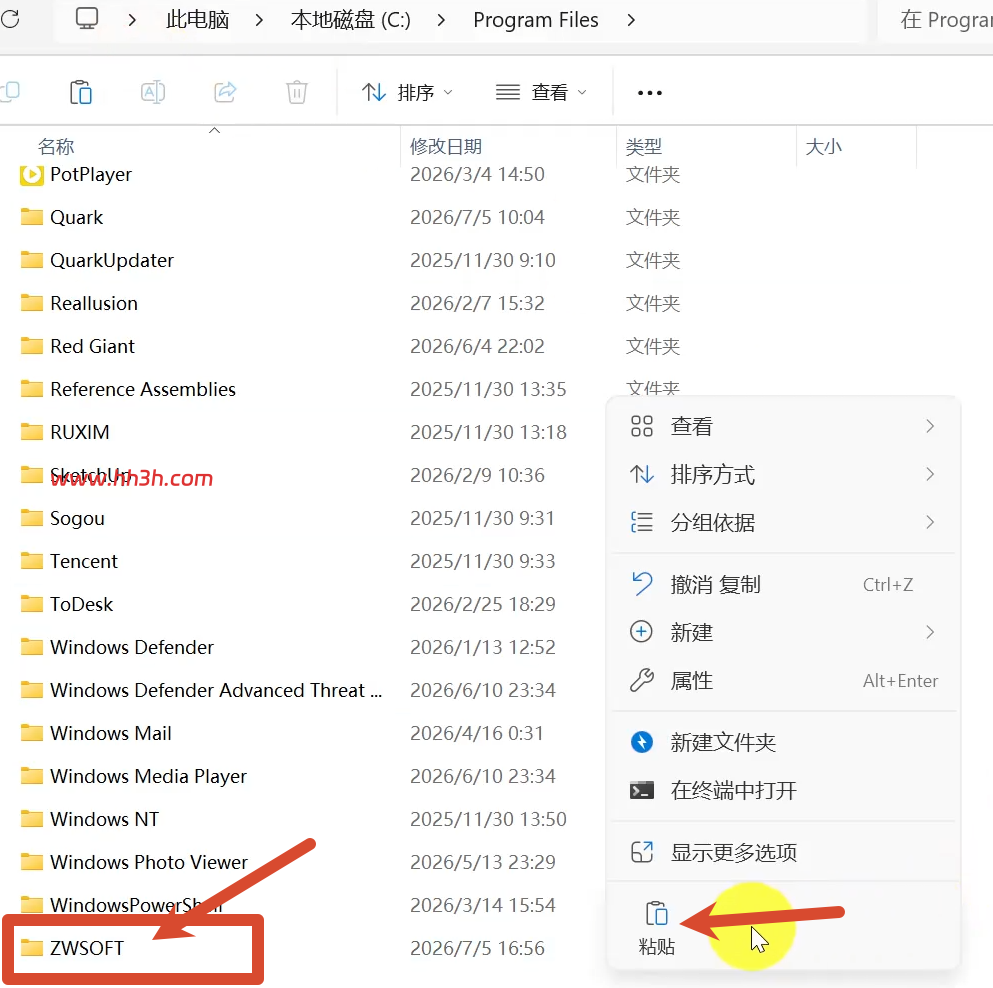Image resolution: width=993 pixels, height=988 pixels.
Task: Expand chevron after Program Files breadcrumb
Action: click(631, 20)
